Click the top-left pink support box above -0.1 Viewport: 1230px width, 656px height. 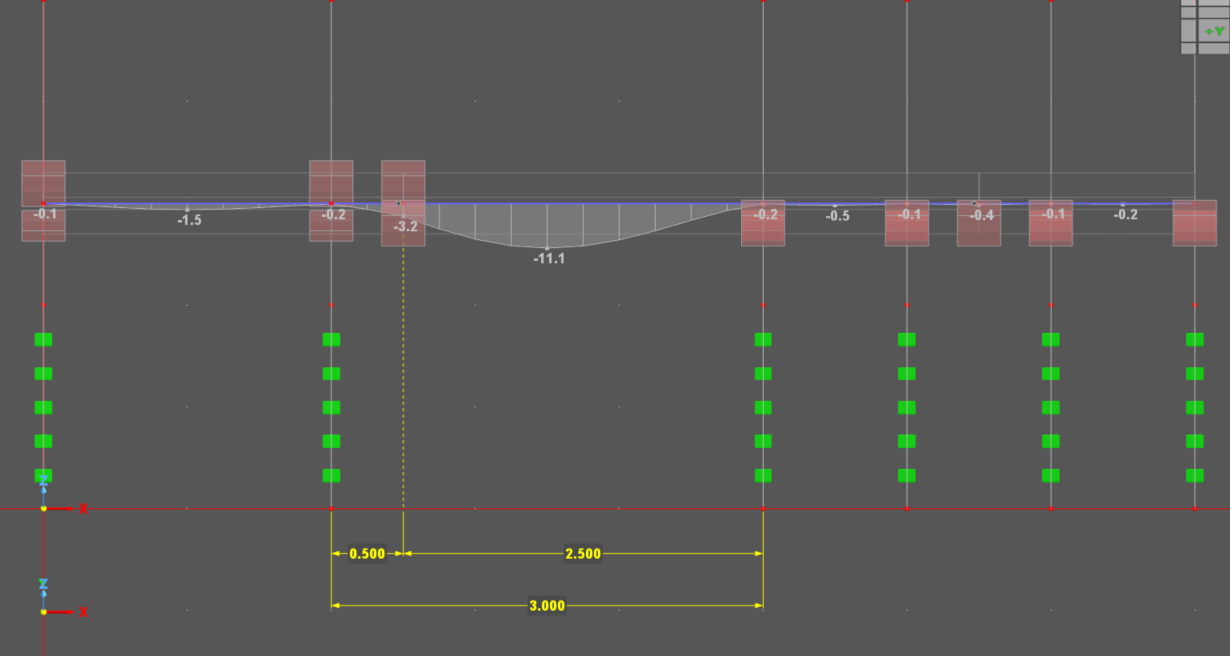point(43,182)
